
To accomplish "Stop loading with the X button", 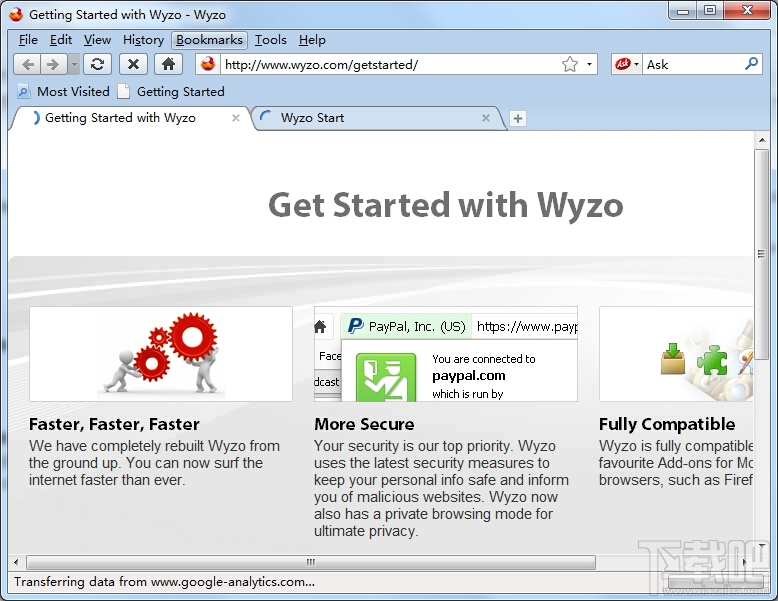I will (133, 65).
